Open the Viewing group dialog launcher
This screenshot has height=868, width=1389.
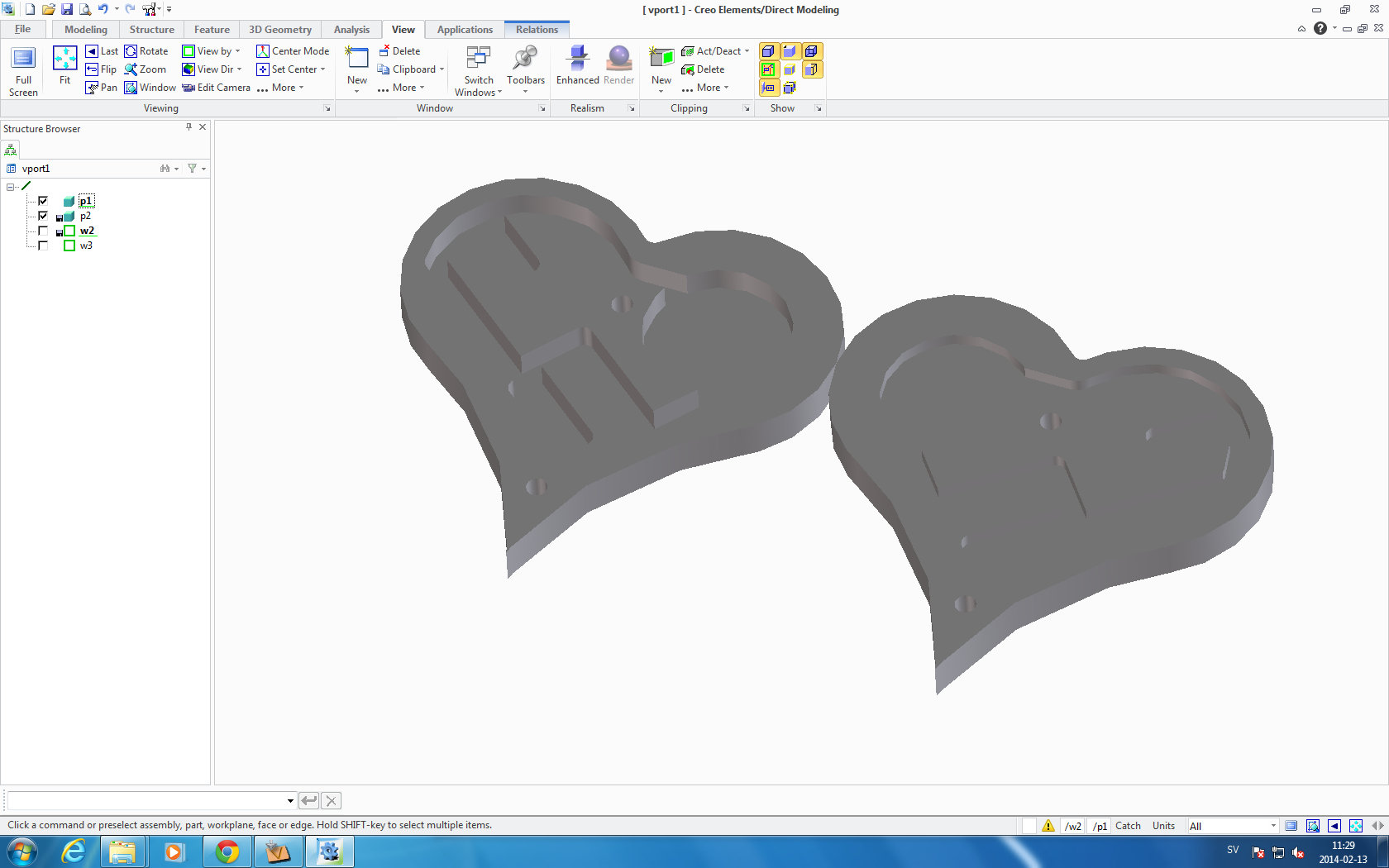point(327,108)
